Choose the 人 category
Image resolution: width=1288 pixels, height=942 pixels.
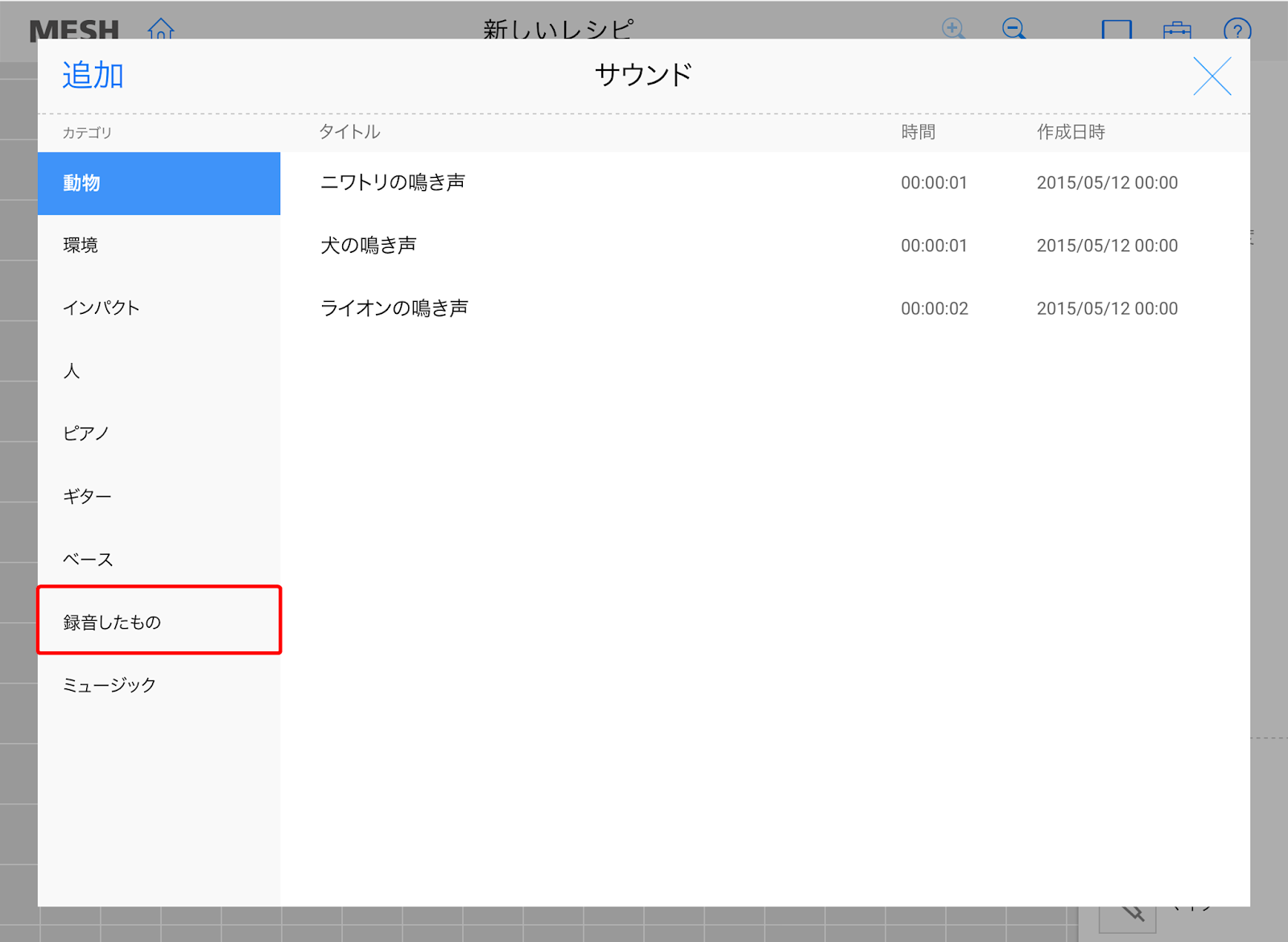[159, 371]
